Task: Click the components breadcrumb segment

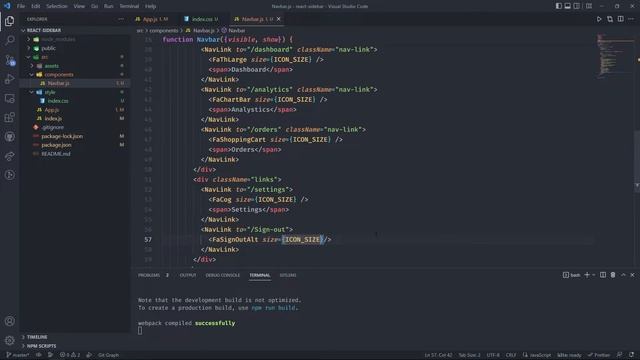Action: [164, 31]
